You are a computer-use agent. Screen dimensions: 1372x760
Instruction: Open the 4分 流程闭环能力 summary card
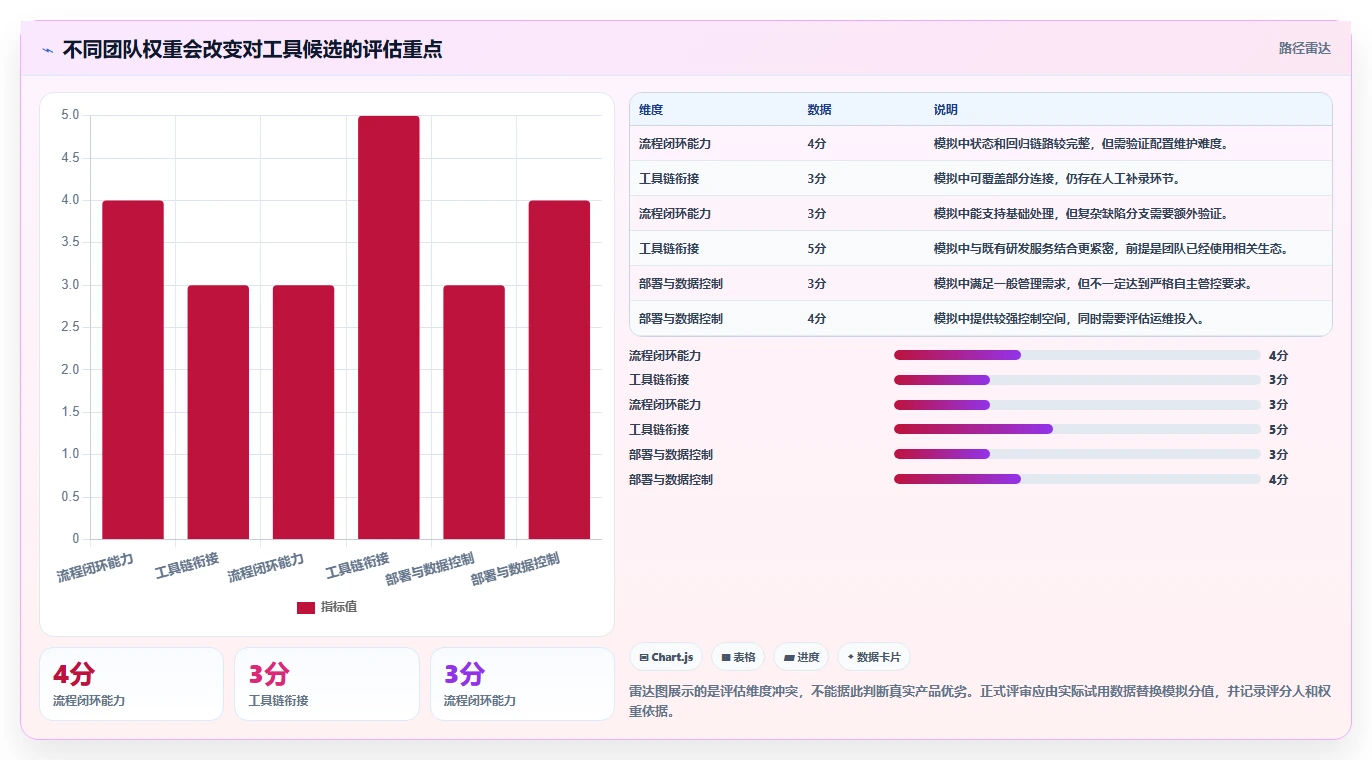click(131, 684)
